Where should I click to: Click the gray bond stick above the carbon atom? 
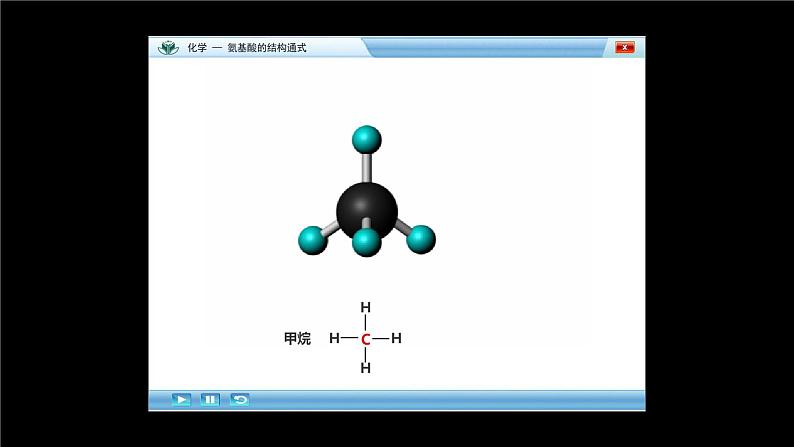coord(367,166)
